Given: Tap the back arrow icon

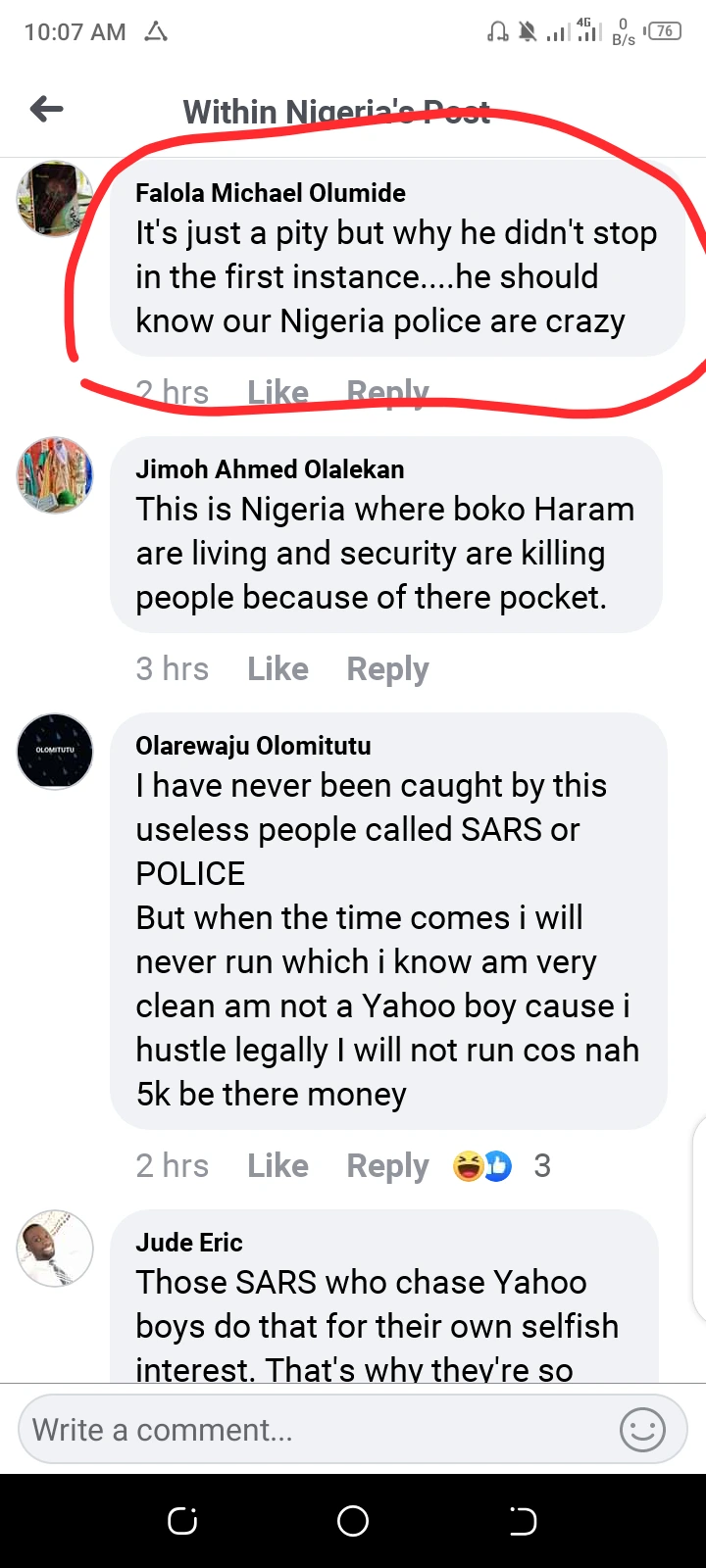Looking at the screenshot, I should click(47, 109).
